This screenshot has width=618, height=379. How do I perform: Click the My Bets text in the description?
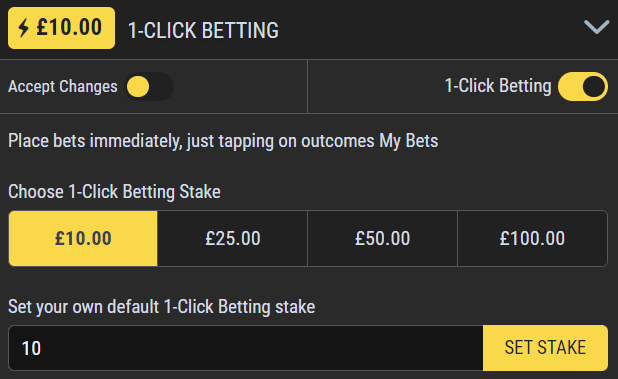(x=409, y=141)
